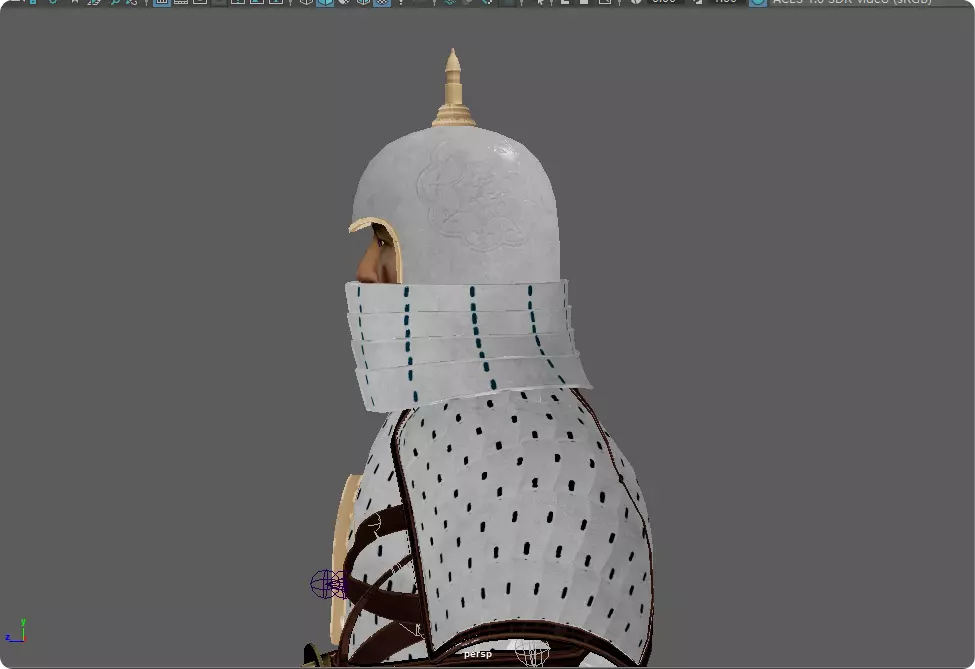Select the layered neck guard with teal lacing

point(466,344)
